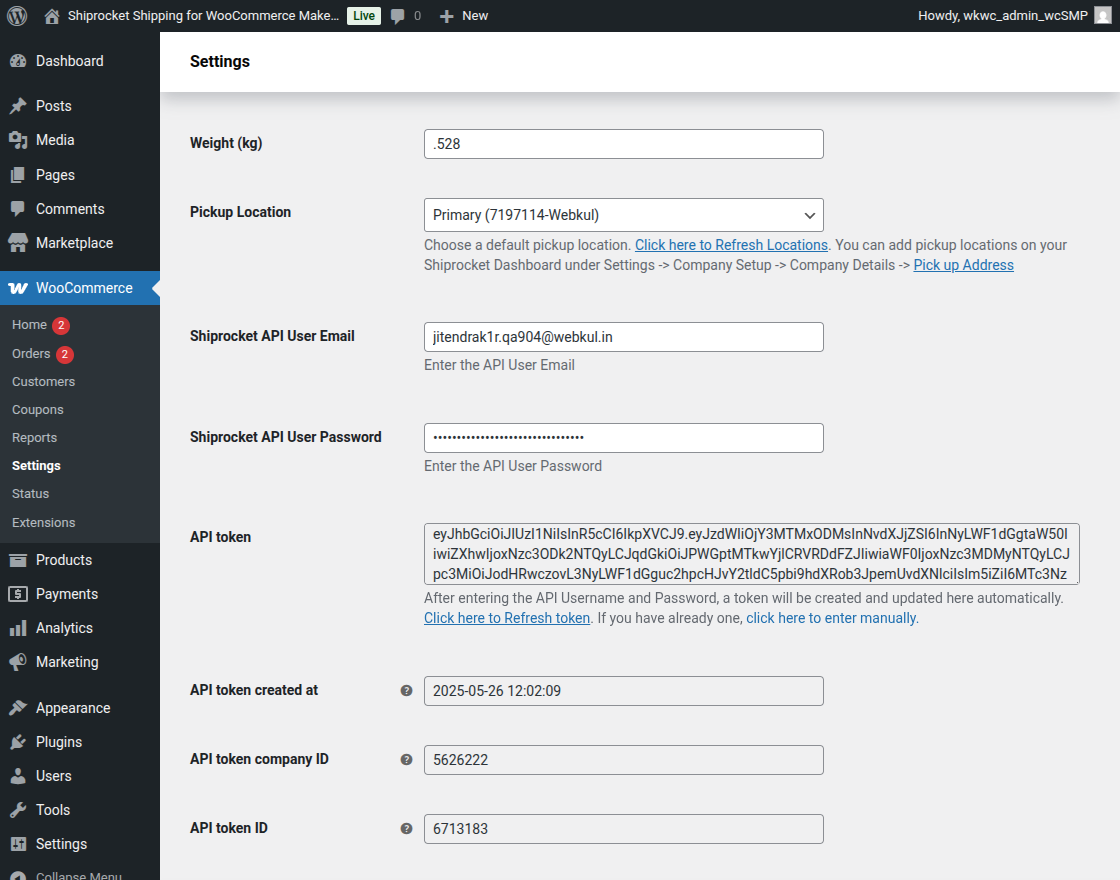Click help icon beside API token ID
The image size is (1120, 880).
click(x=406, y=829)
